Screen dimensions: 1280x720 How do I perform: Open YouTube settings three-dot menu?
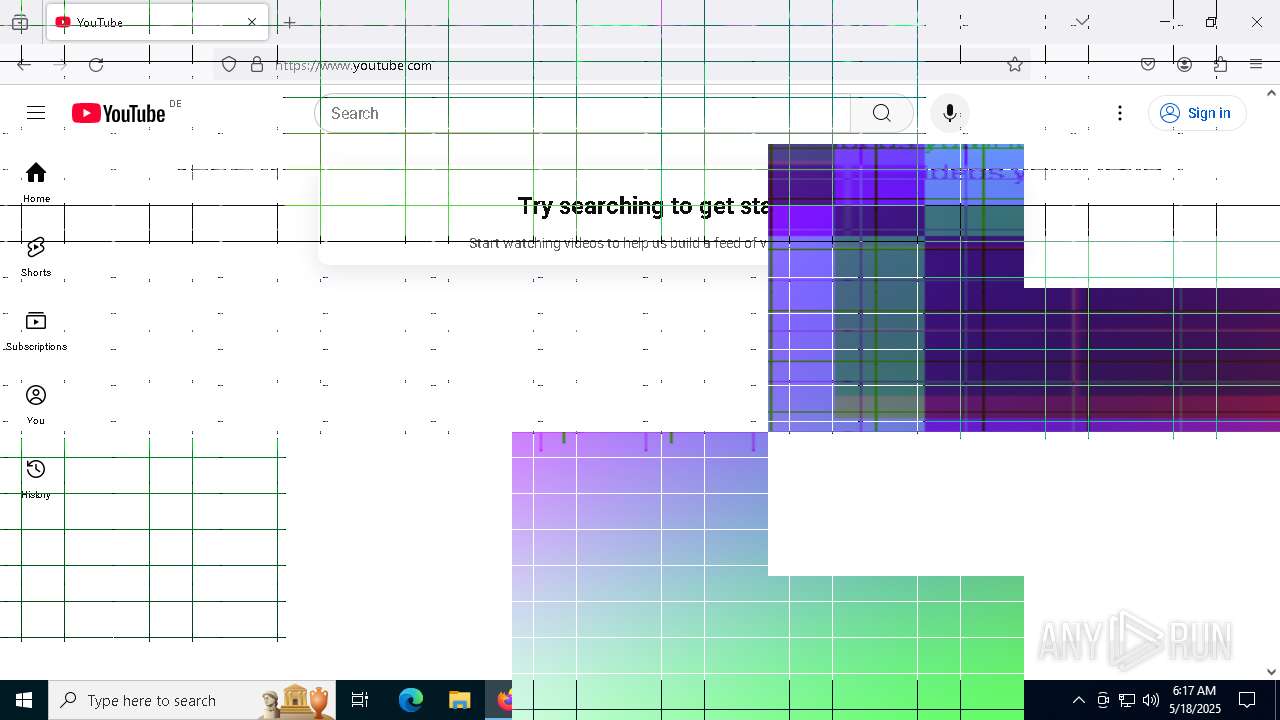(x=1120, y=113)
